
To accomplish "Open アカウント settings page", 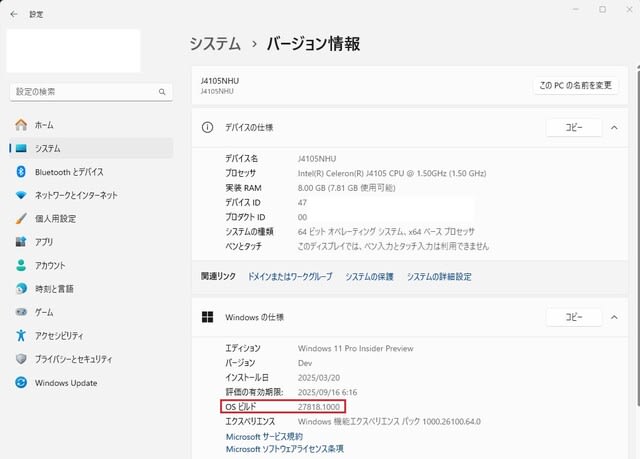I will (91, 265).
